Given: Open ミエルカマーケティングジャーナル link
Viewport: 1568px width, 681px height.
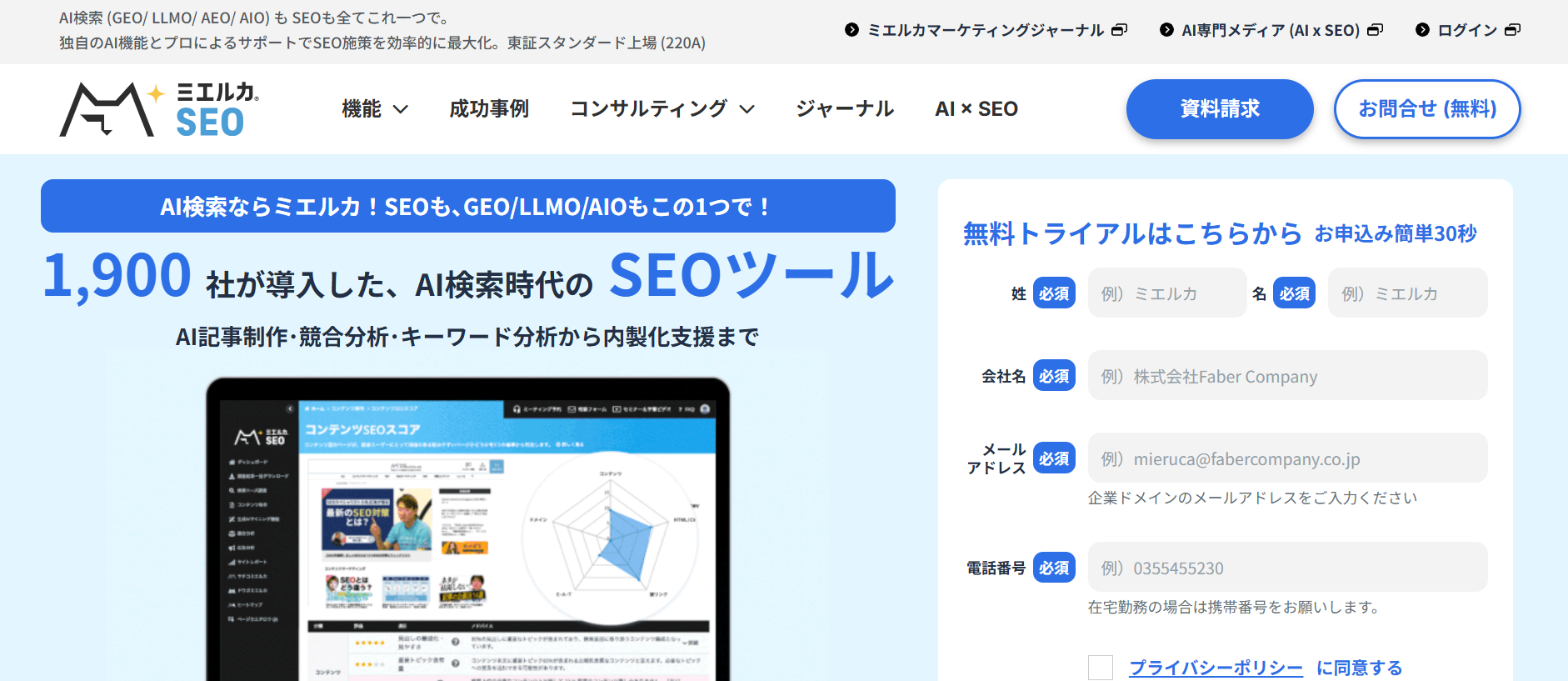Looking at the screenshot, I should coord(986,30).
